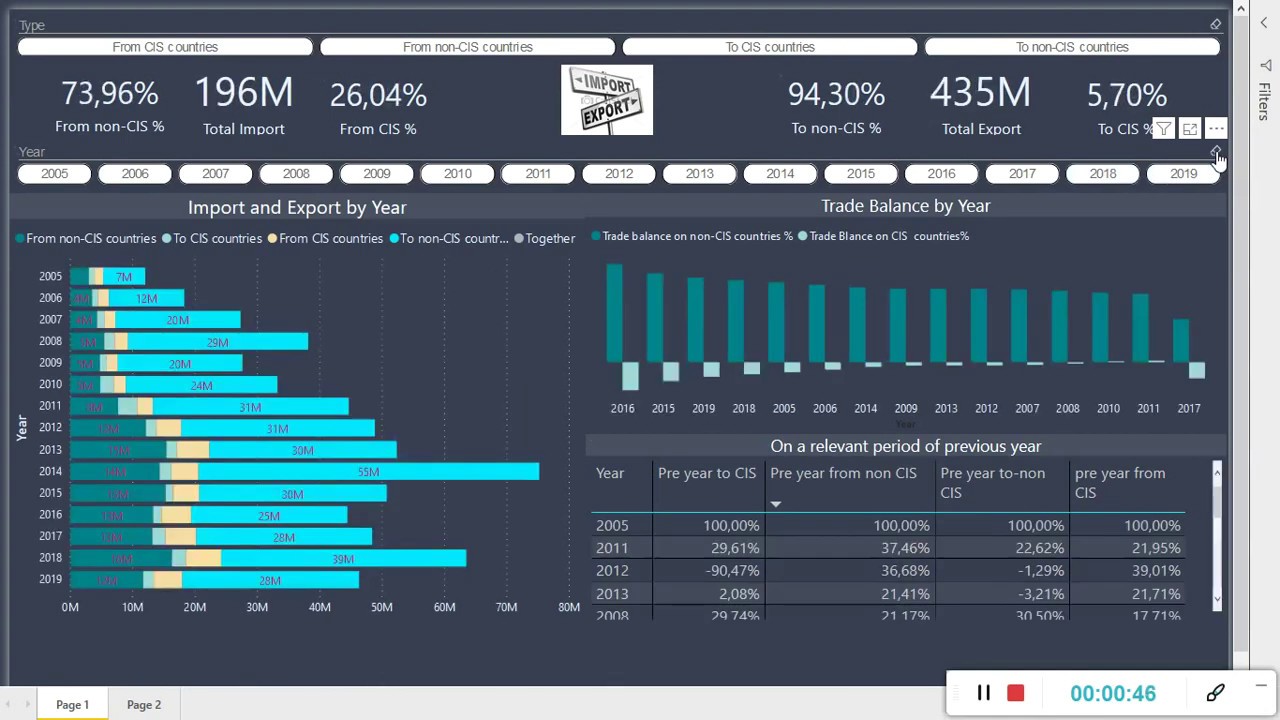Select year 2008 in the slicer
This screenshot has width=1280, height=720.
tap(296, 173)
